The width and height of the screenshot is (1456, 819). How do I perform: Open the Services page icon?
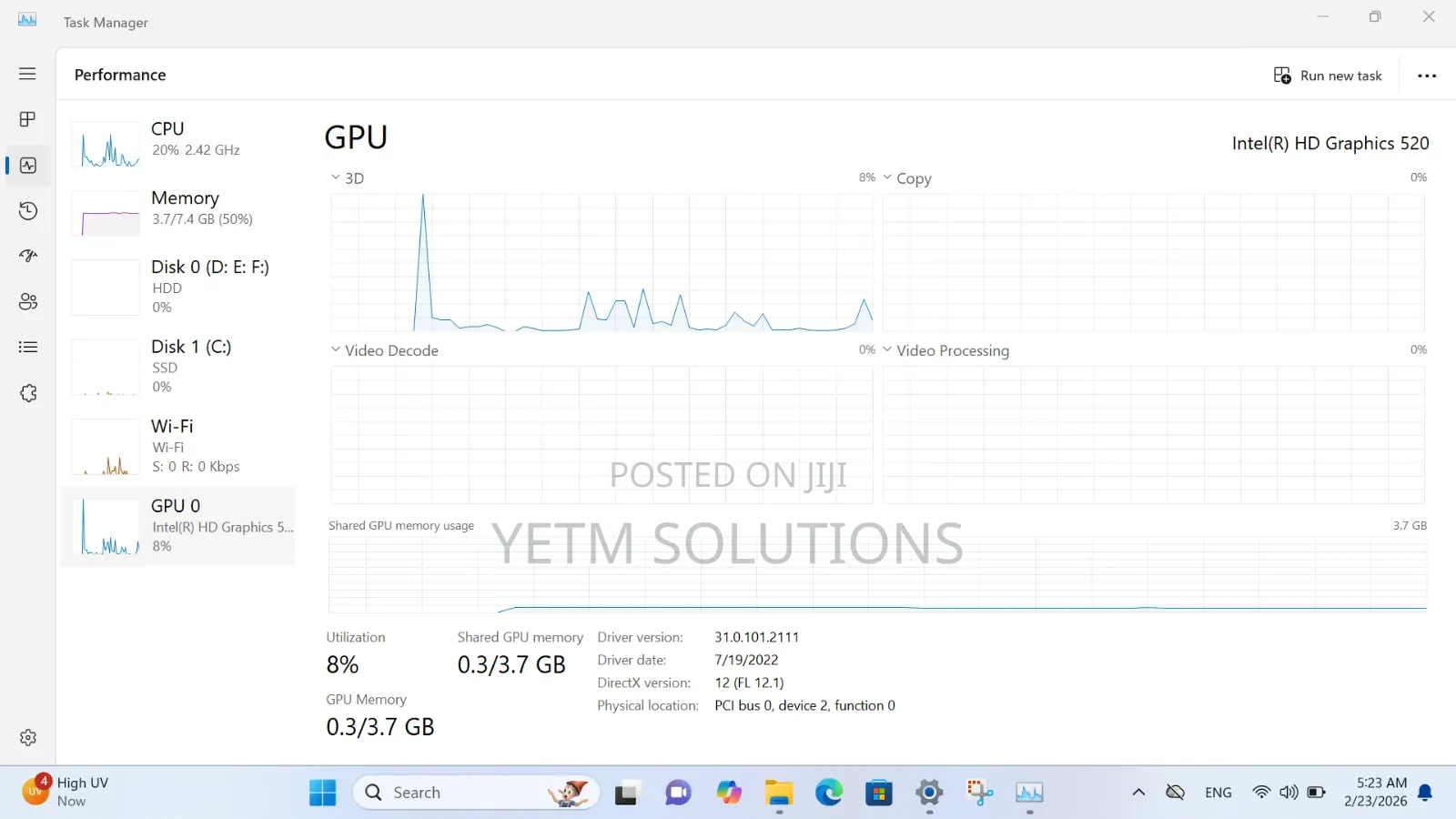coord(27,392)
